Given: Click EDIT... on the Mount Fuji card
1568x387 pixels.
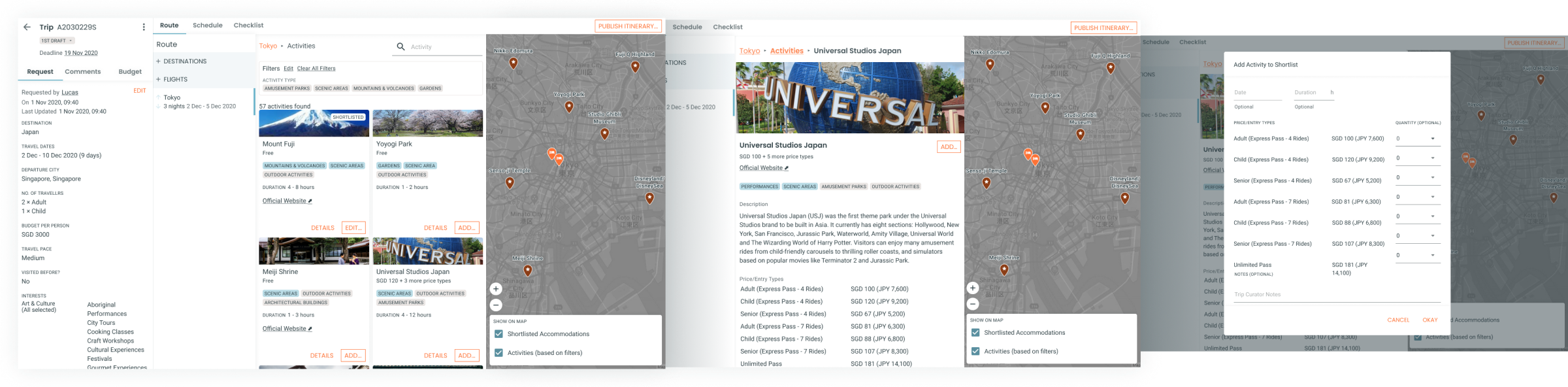Looking at the screenshot, I should [x=353, y=228].
